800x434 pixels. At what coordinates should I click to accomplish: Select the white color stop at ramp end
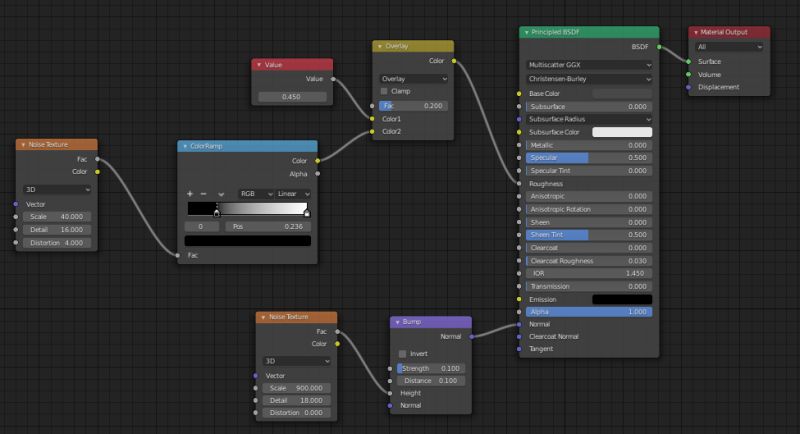tap(307, 212)
